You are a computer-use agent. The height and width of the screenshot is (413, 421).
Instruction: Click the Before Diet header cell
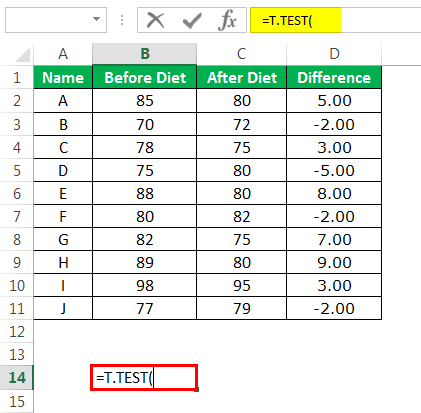click(x=145, y=78)
